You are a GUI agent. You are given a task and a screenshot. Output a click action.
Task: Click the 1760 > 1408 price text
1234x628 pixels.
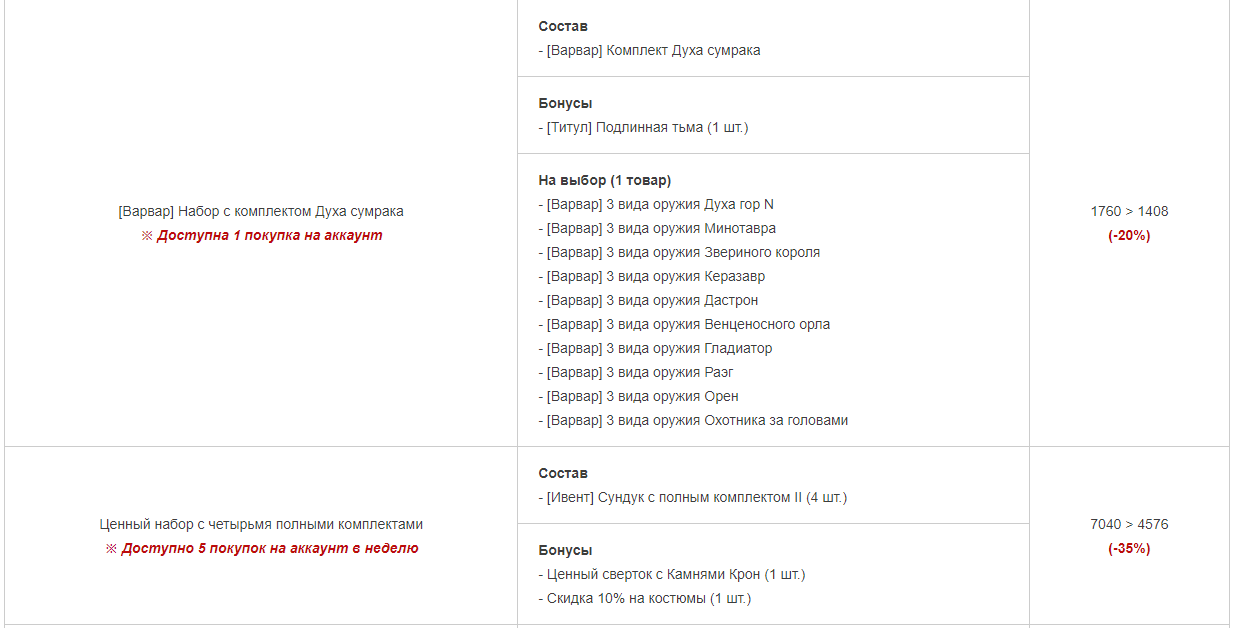(1129, 211)
